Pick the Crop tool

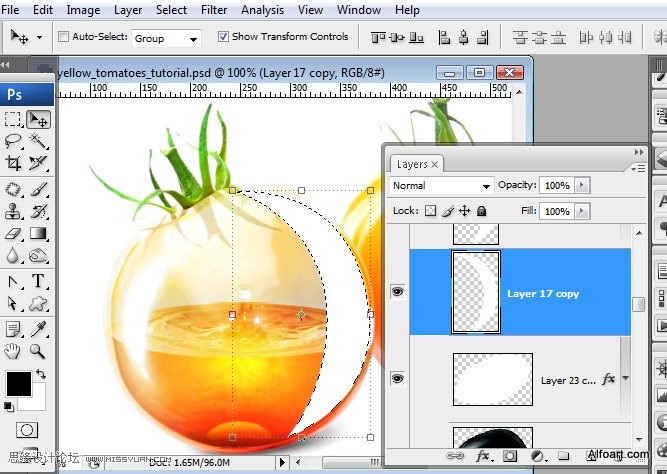click(13, 163)
